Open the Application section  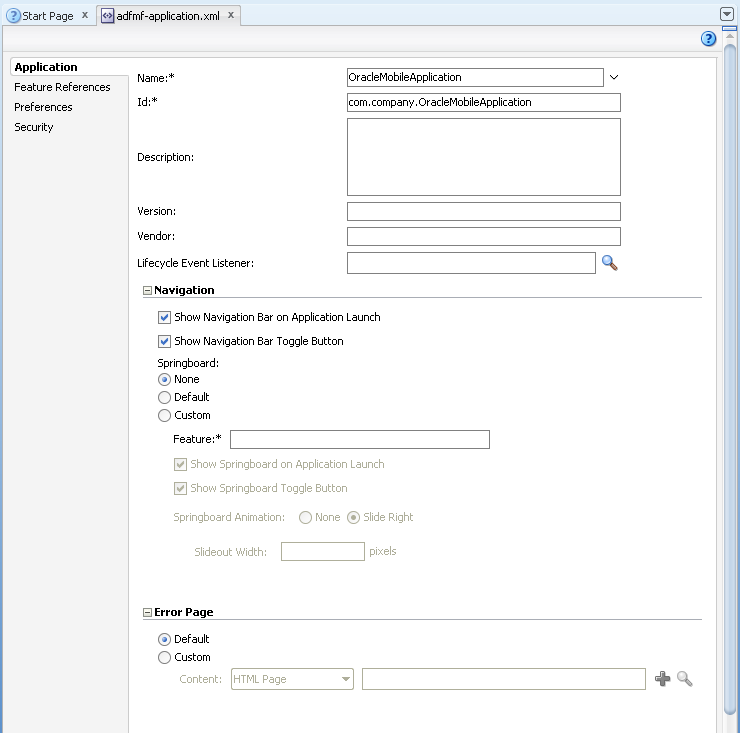coord(46,67)
